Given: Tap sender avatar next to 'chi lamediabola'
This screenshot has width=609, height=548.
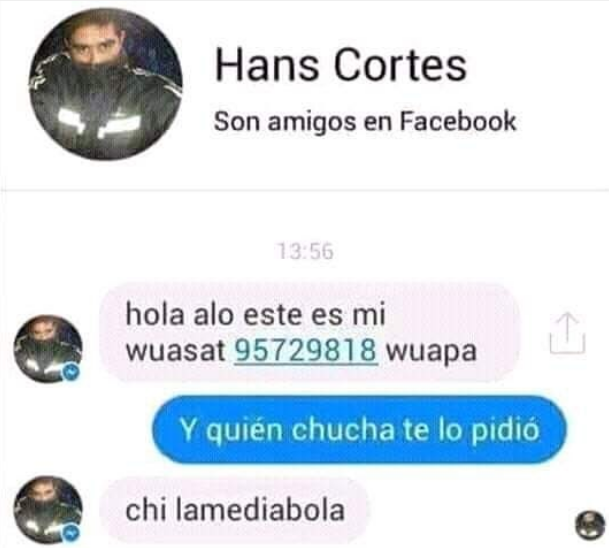Looking at the screenshot, I should (x=48, y=510).
